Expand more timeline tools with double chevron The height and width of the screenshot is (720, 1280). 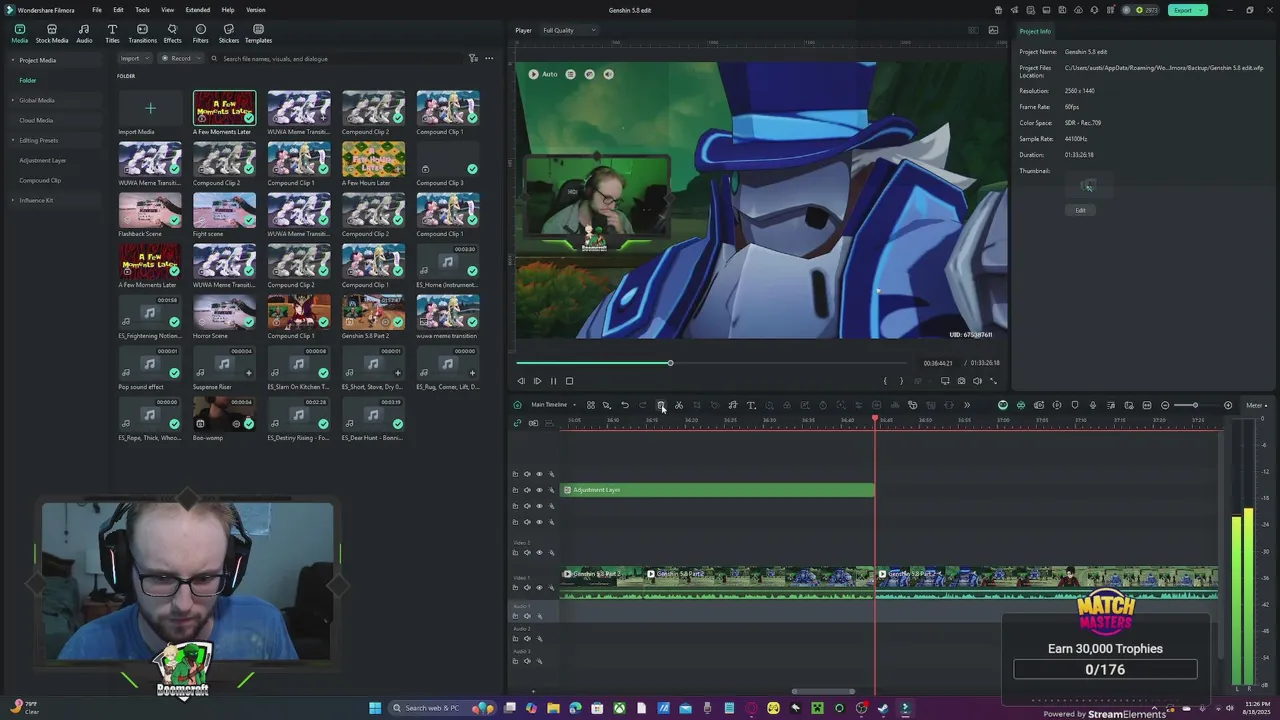point(966,405)
